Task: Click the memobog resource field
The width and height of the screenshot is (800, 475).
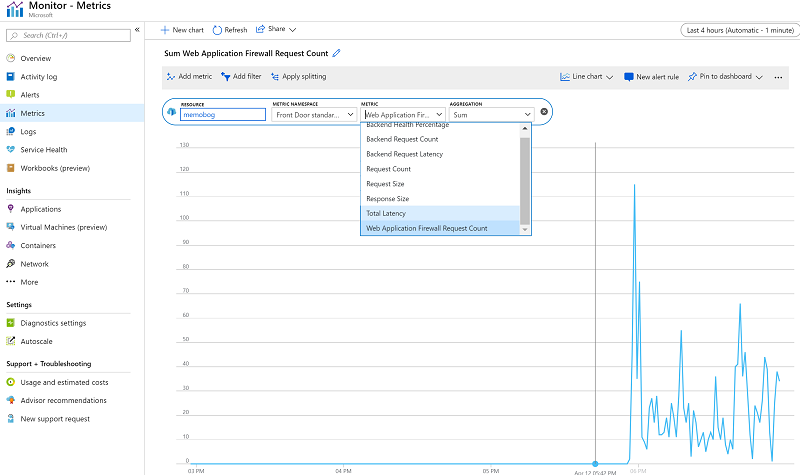Action: (223, 115)
